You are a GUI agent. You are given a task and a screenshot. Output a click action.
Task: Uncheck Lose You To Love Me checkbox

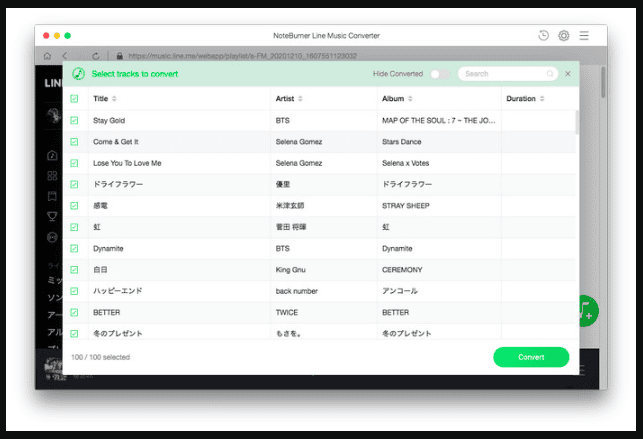click(74, 163)
